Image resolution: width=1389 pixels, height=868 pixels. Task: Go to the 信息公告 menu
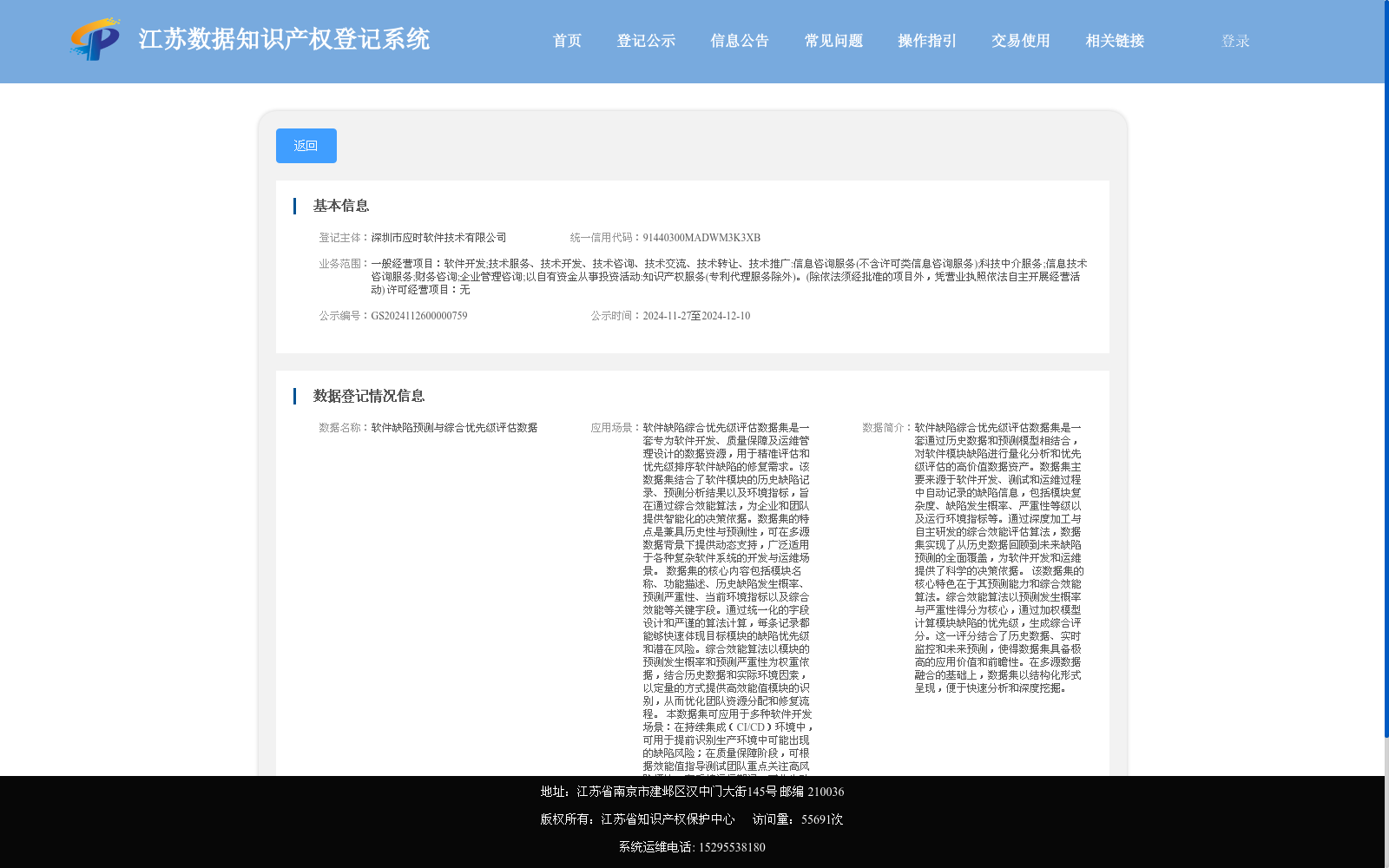pyautogui.click(x=740, y=41)
